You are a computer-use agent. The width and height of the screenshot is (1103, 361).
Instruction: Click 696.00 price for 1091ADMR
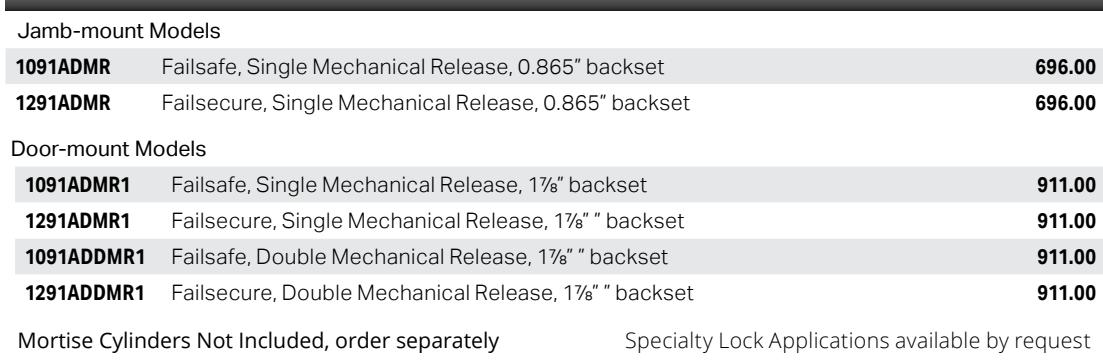pos(1065,68)
